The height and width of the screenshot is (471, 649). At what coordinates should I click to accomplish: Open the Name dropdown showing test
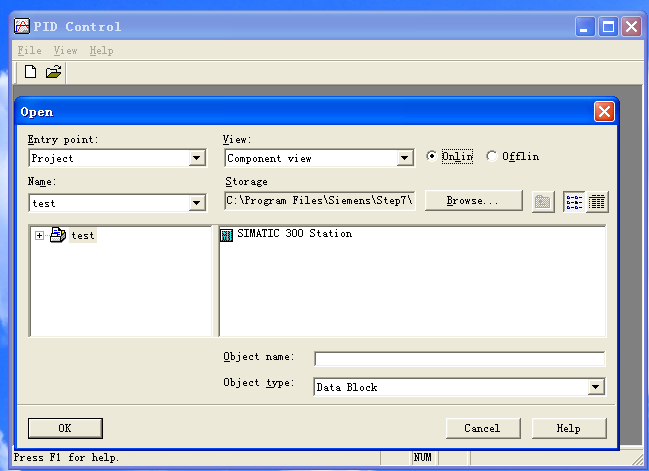pyautogui.click(x=197, y=203)
